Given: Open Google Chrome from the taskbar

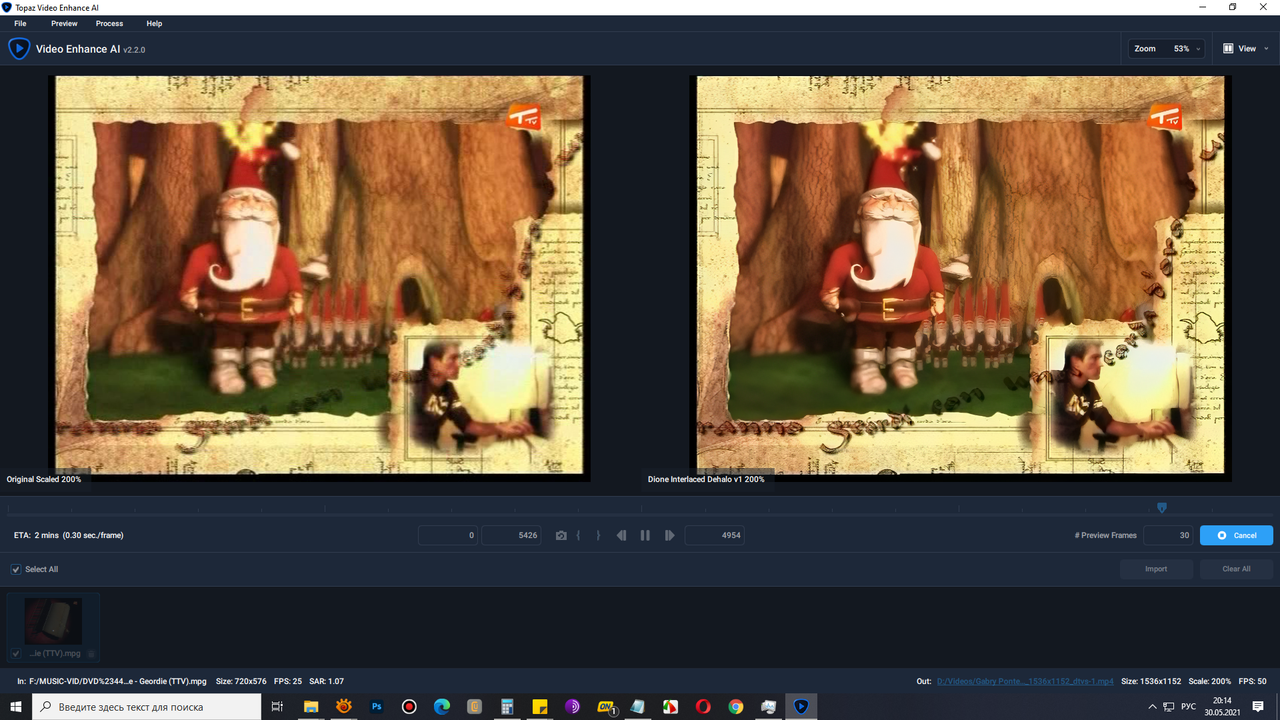Looking at the screenshot, I should [736, 706].
